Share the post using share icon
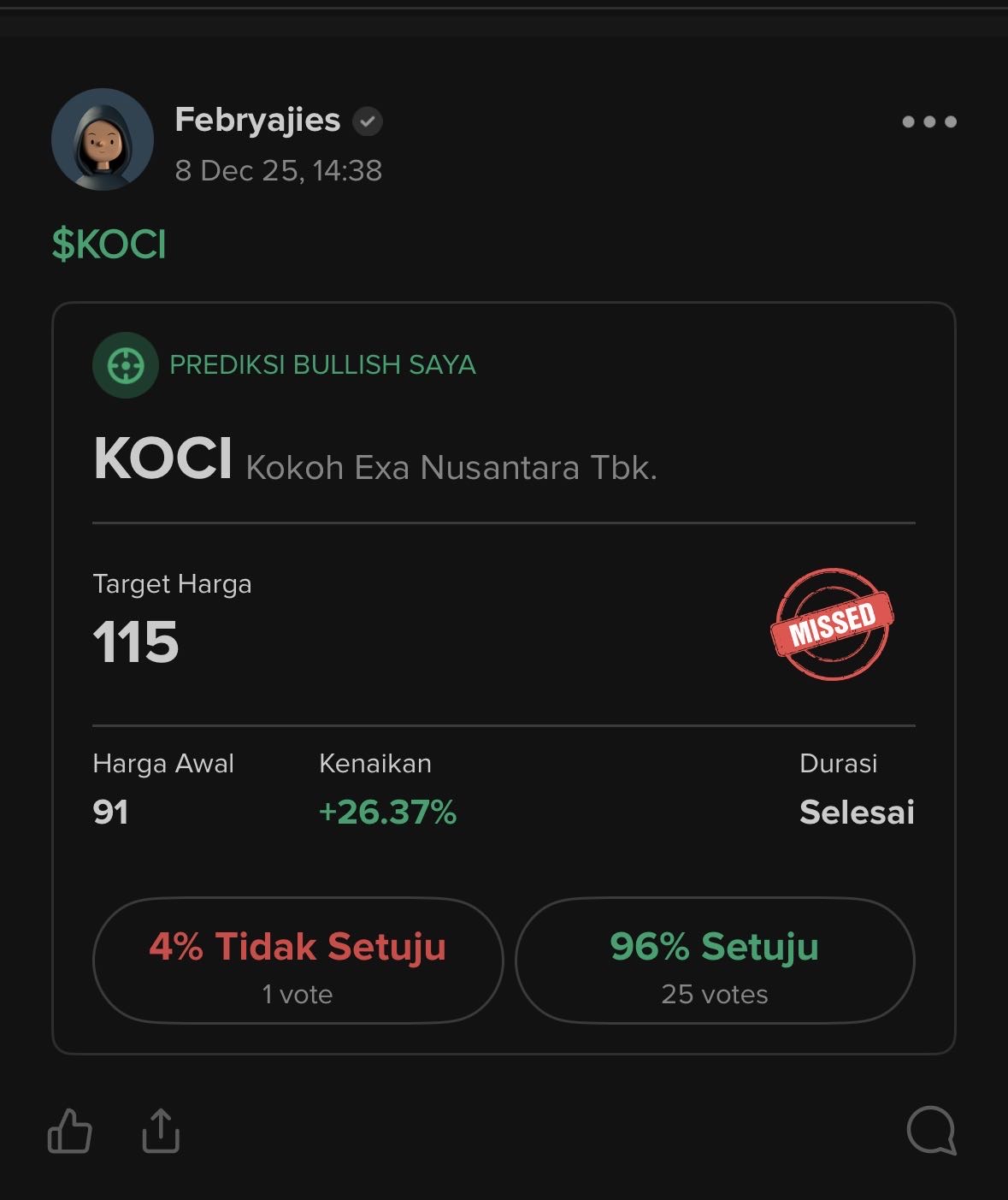This screenshot has width=1008, height=1200. (x=161, y=1131)
